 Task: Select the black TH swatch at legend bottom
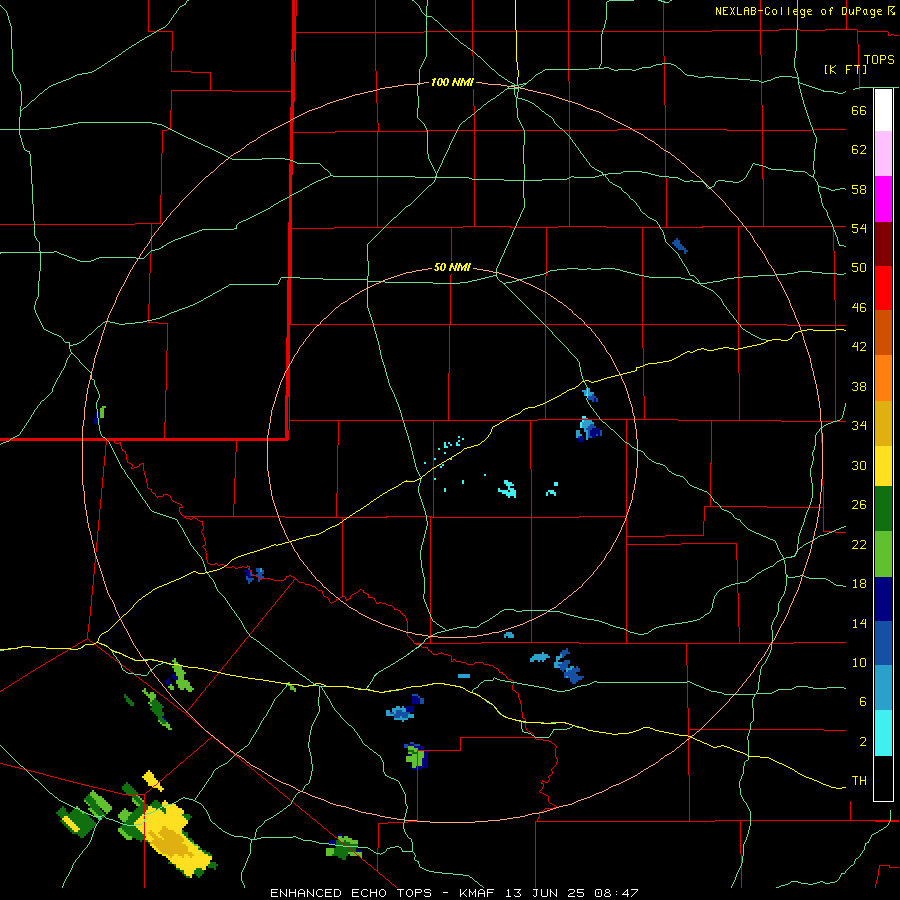[x=883, y=778]
